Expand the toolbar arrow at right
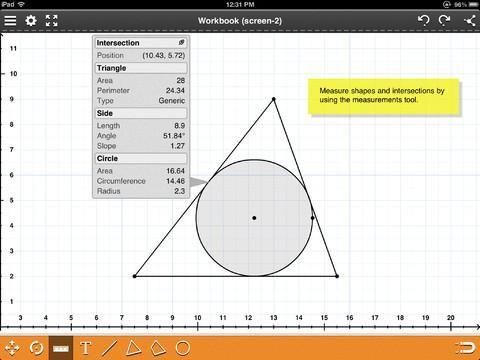The image size is (480, 360). [x=466, y=348]
